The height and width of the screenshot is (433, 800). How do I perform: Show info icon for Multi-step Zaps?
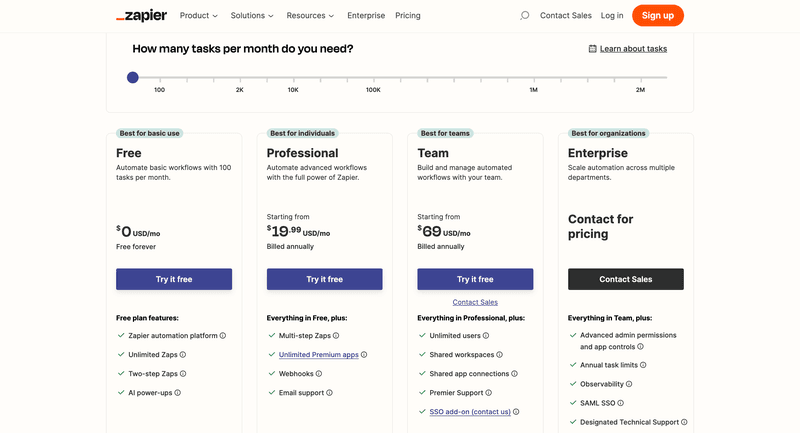(336, 336)
